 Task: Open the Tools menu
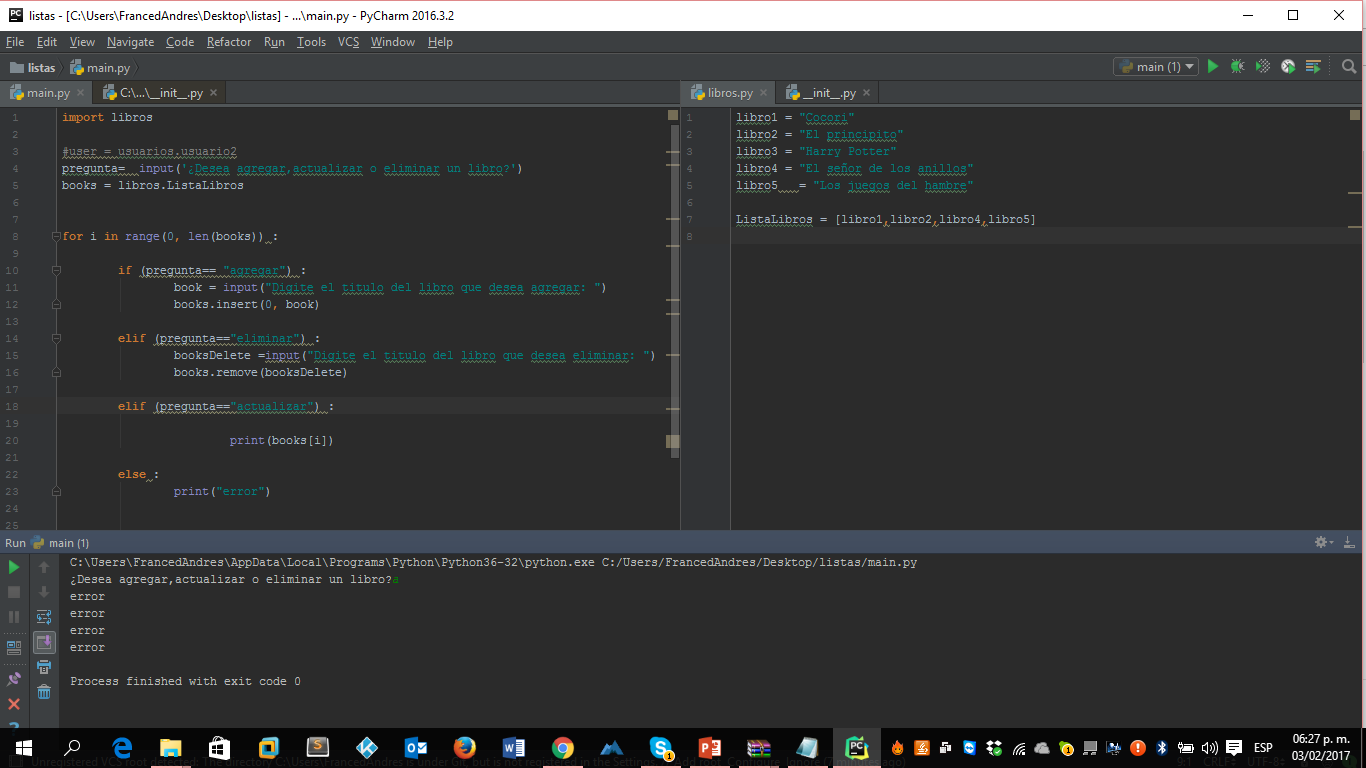pos(311,42)
